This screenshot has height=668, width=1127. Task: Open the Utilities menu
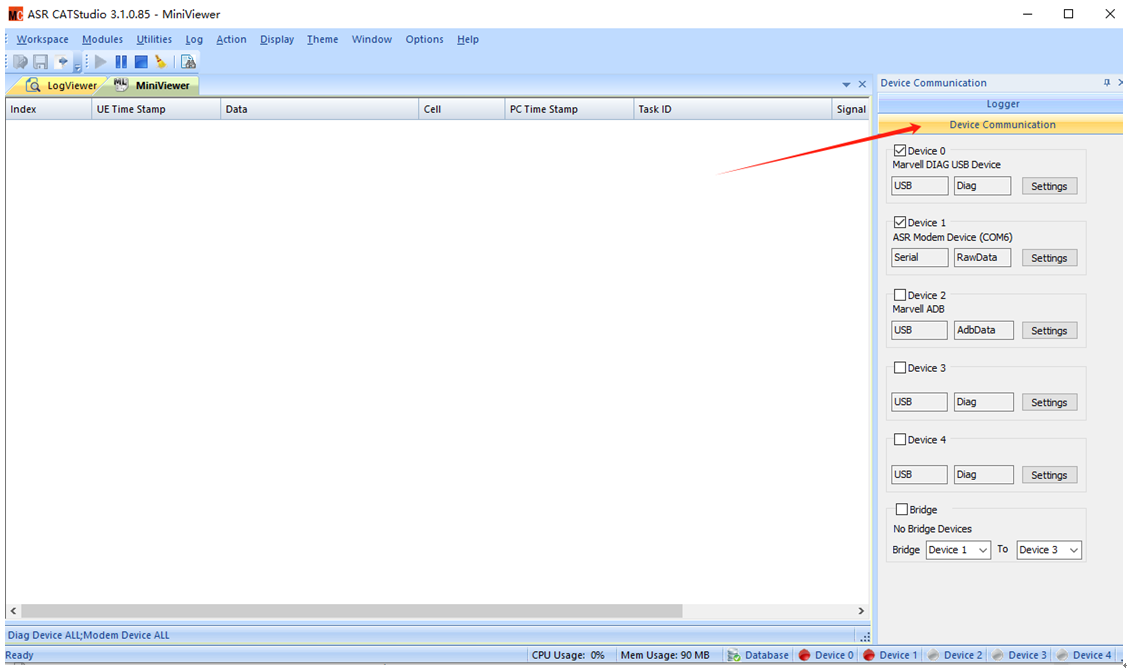(154, 40)
